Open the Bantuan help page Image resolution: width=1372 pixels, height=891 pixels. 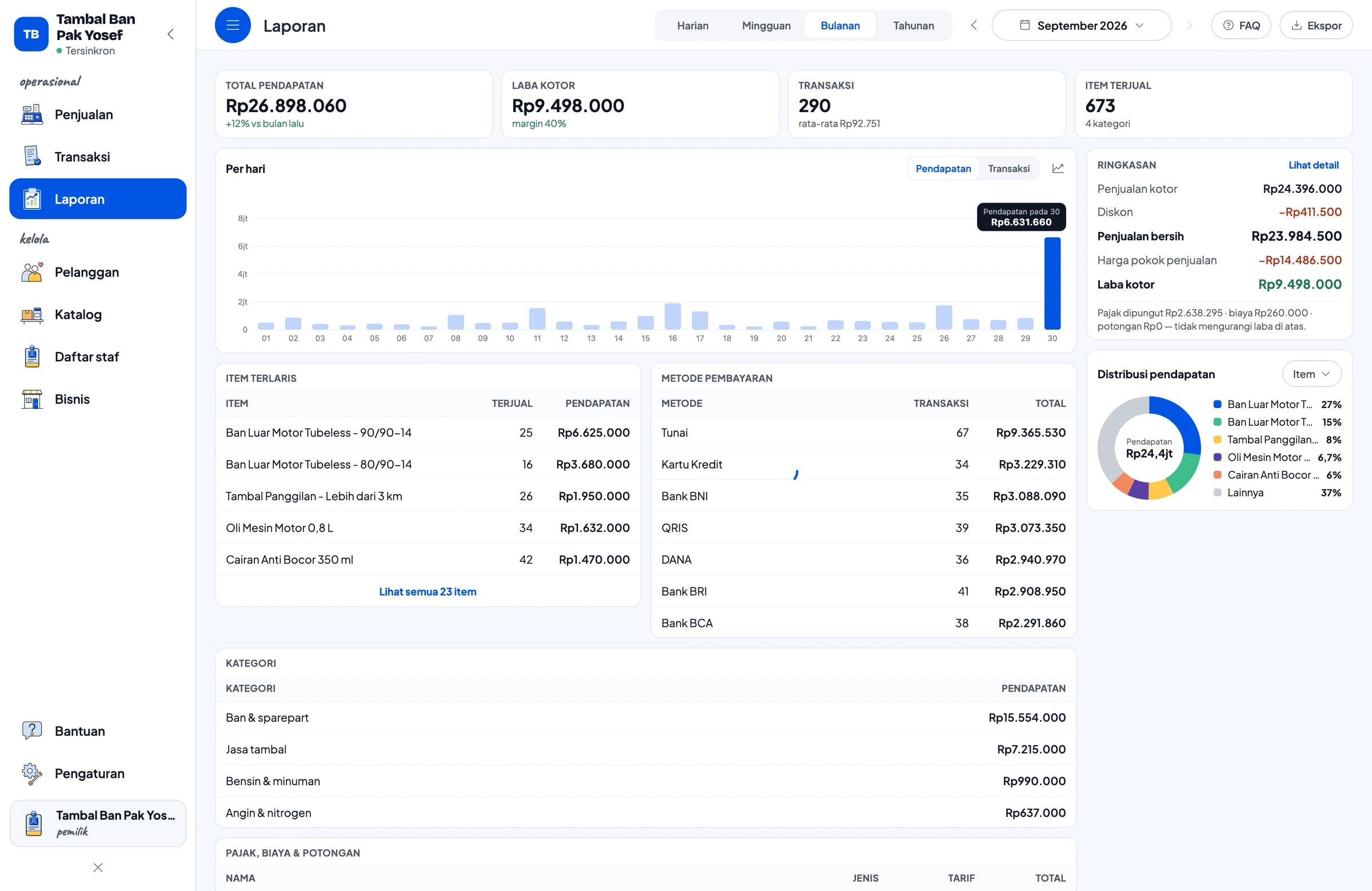click(x=97, y=731)
